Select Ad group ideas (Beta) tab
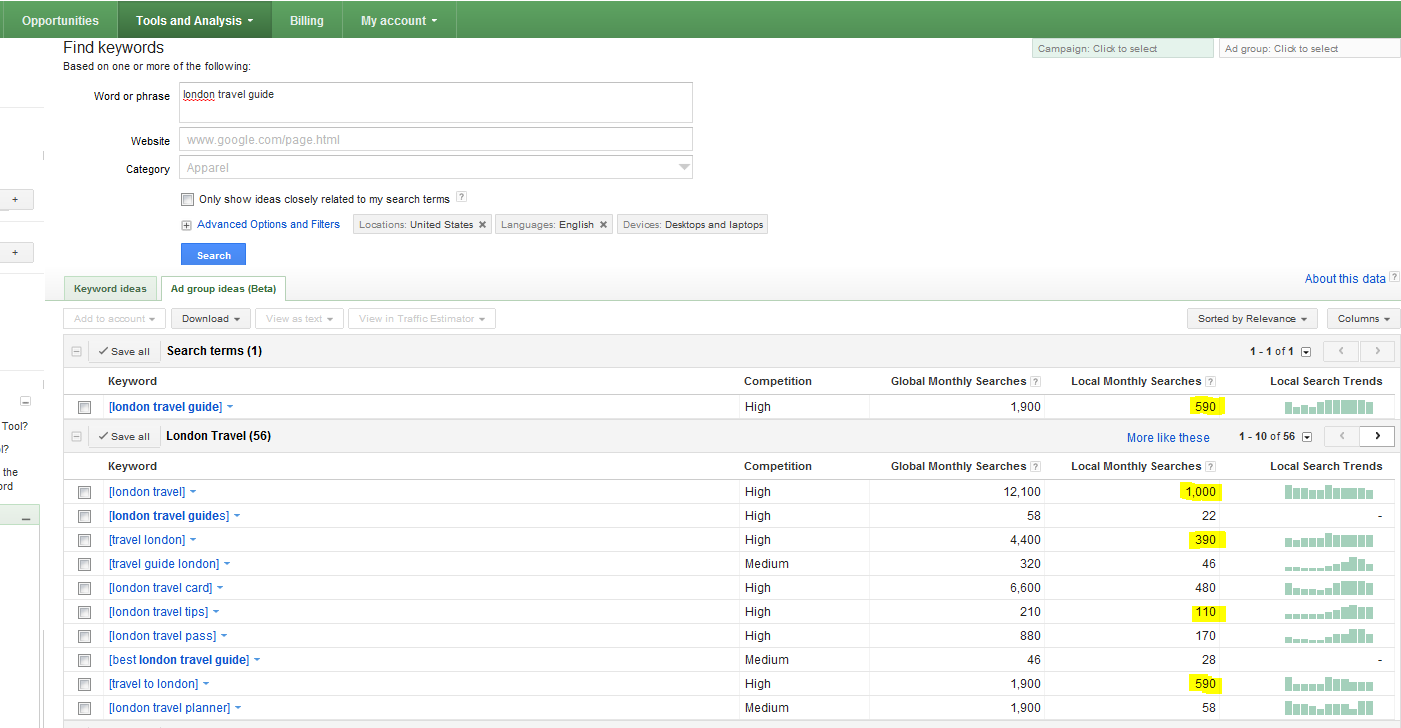 coord(224,289)
